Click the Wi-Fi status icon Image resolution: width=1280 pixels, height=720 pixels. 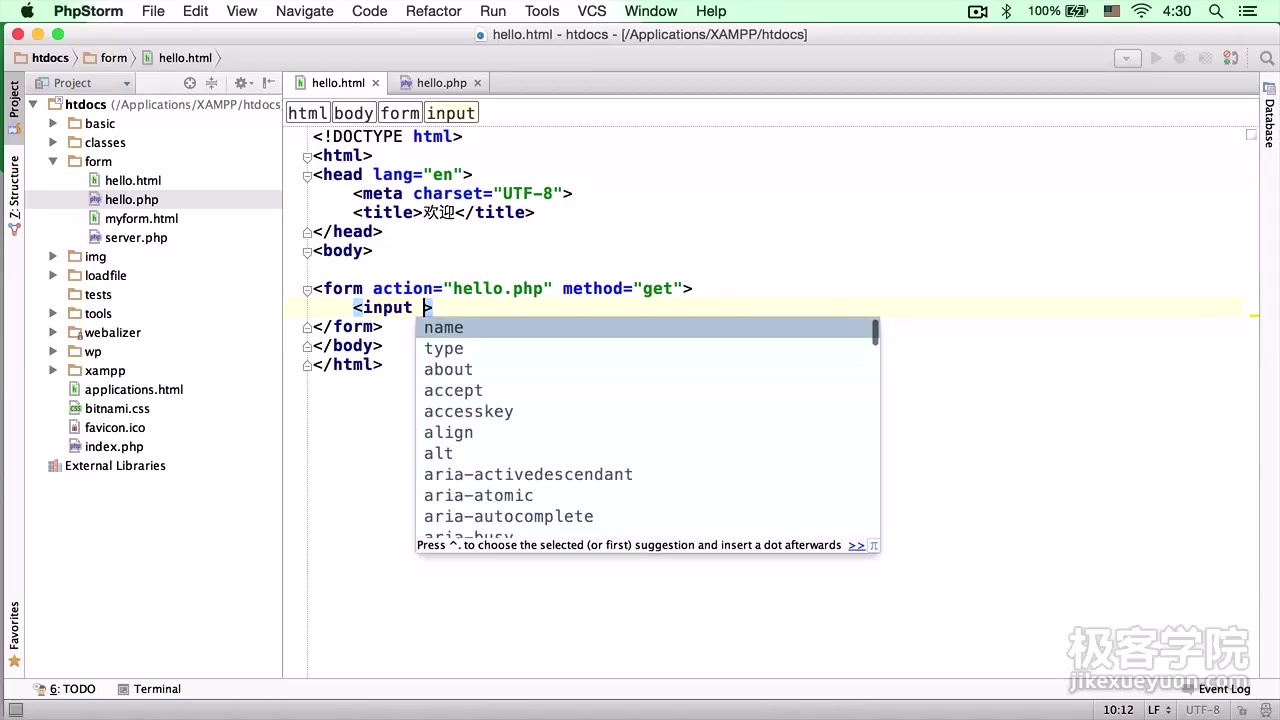coord(1141,11)
